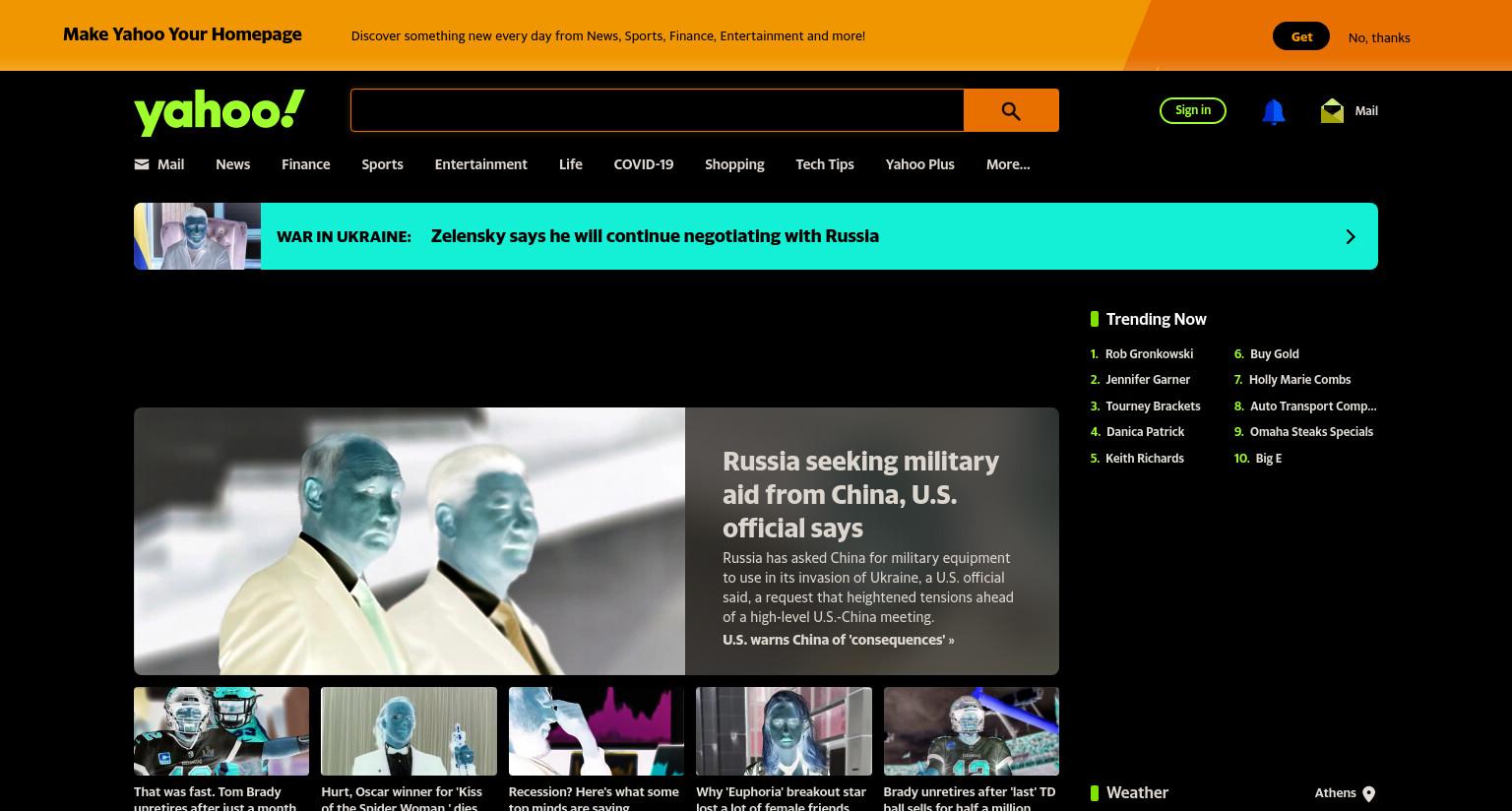Open Yahoo Plus
The height and width of the screenshot is (811, 1512).
click(919, 164)
